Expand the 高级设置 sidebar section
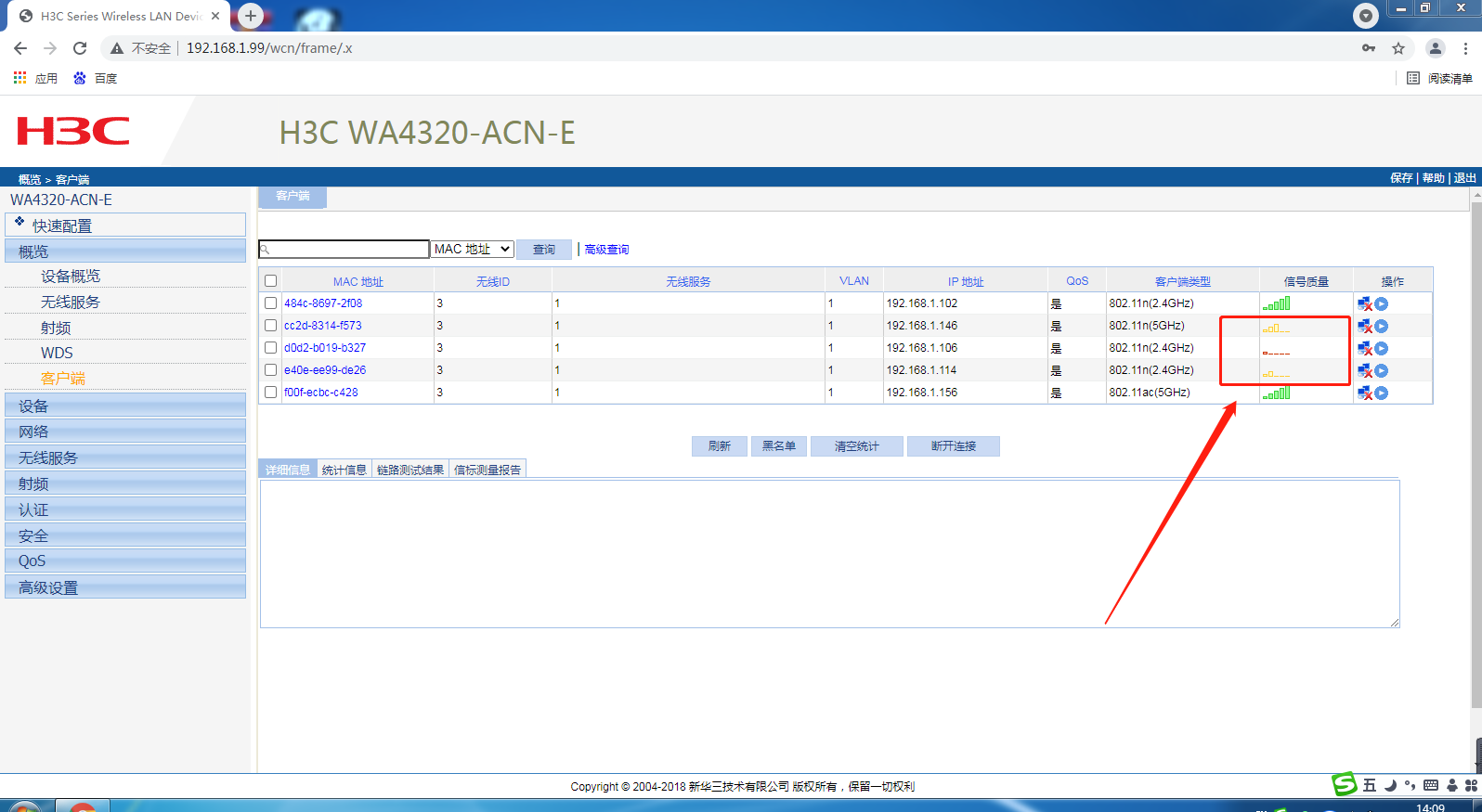This screenshot has height=812, width=1482. coord(125,587)
